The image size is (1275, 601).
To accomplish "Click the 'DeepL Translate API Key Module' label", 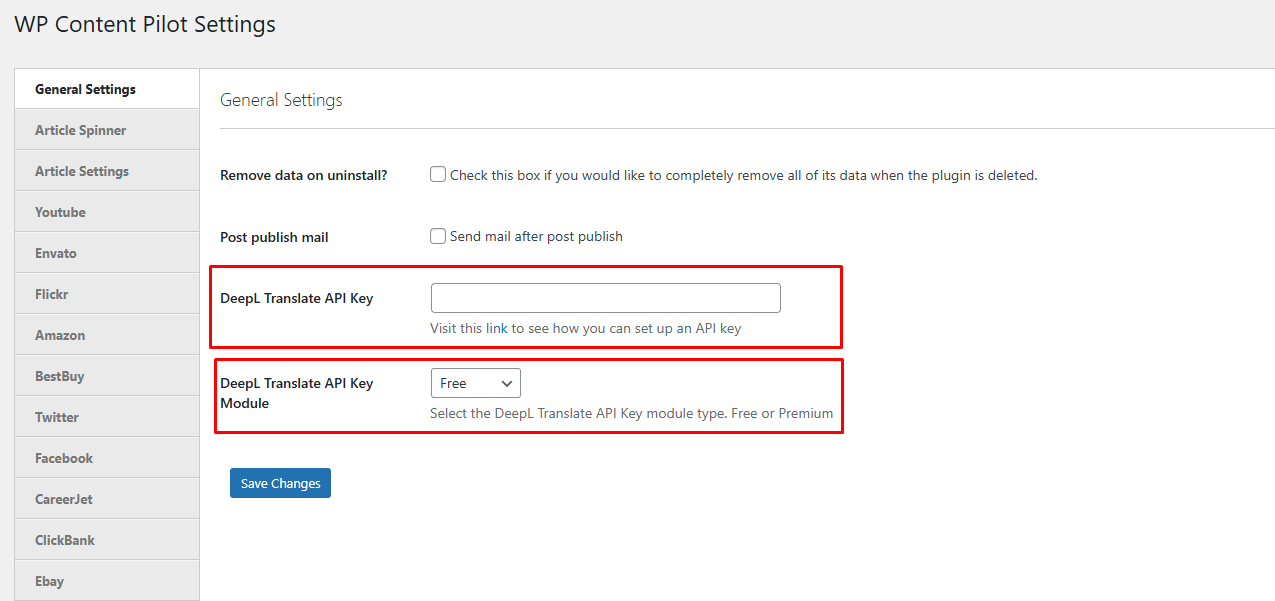I will (297, 393).
